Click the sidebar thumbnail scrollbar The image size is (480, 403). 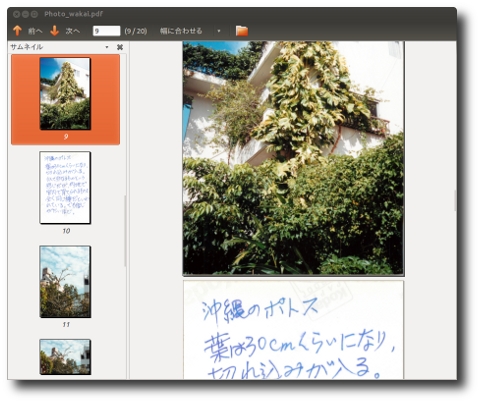point(125,231)
